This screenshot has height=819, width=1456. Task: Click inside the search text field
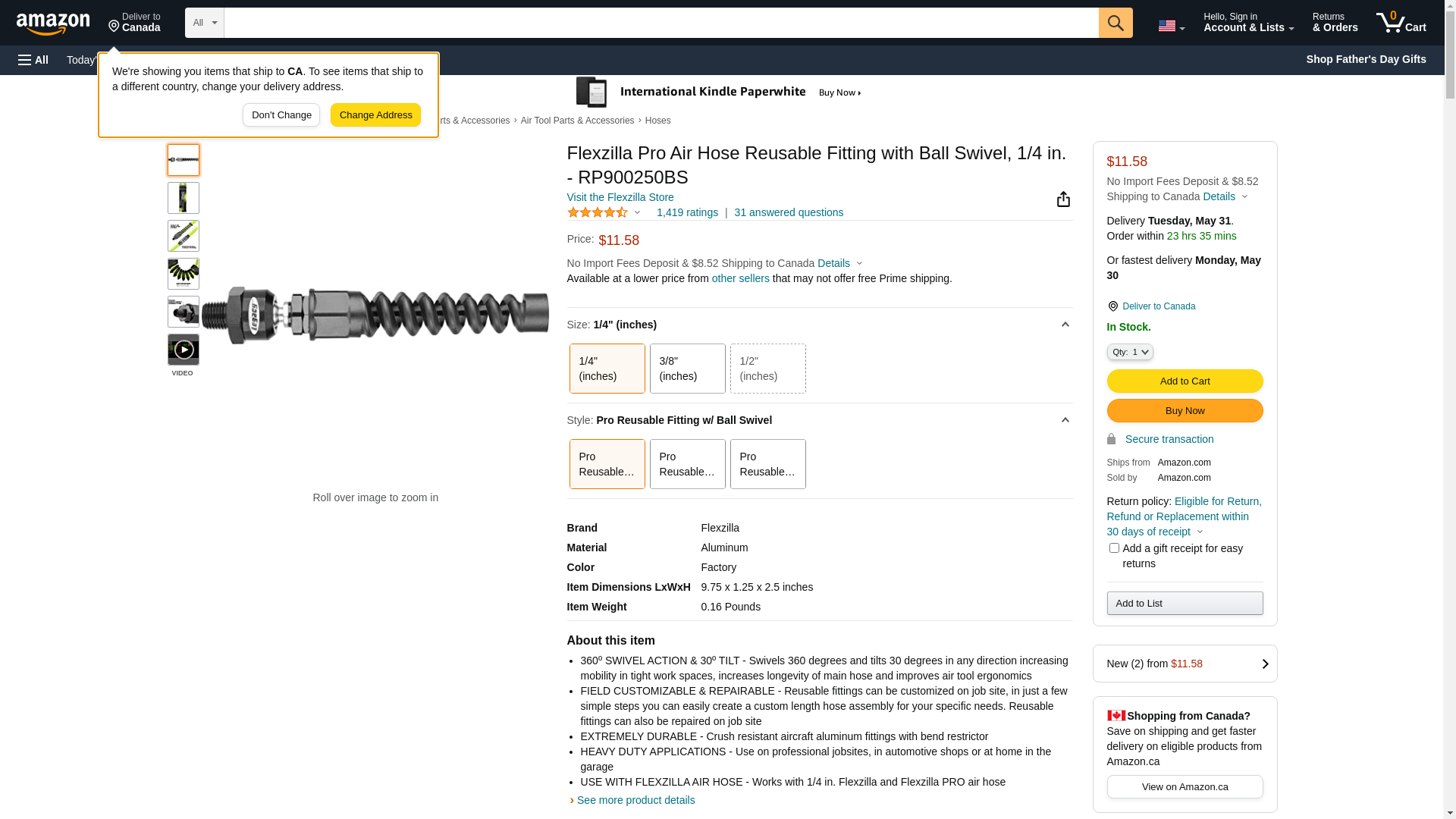click(x=661, y=23)
